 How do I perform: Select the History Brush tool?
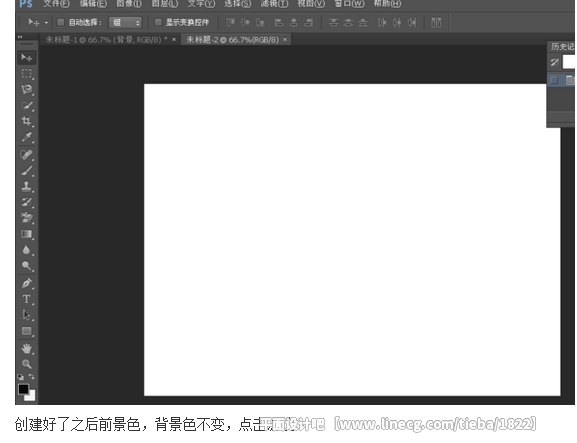tap(26, 202)
